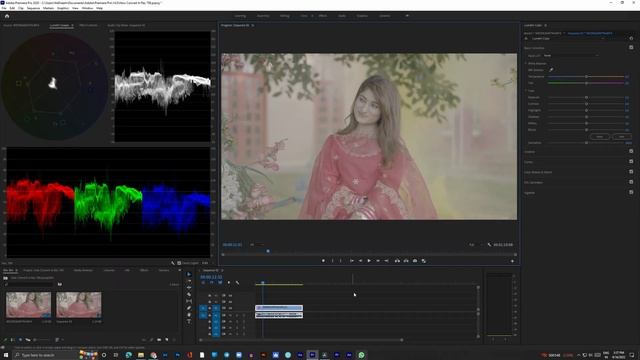Expand the Creative section header
The height and width of the screenshot is (360, 640).
pos(529,152)
